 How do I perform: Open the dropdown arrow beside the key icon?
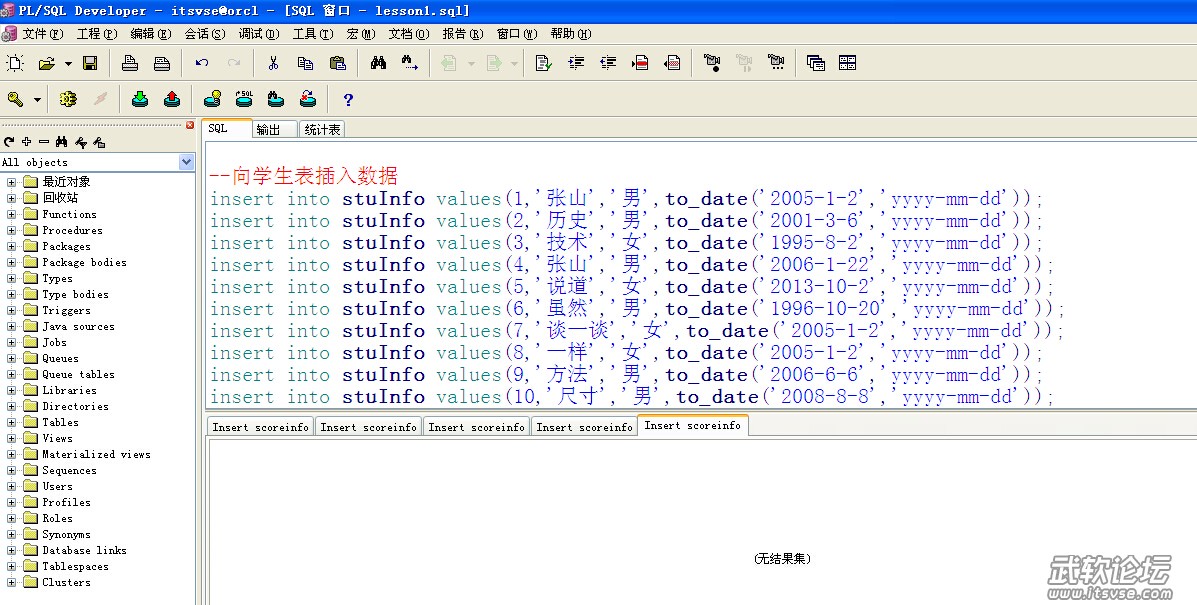coord(37,100)
